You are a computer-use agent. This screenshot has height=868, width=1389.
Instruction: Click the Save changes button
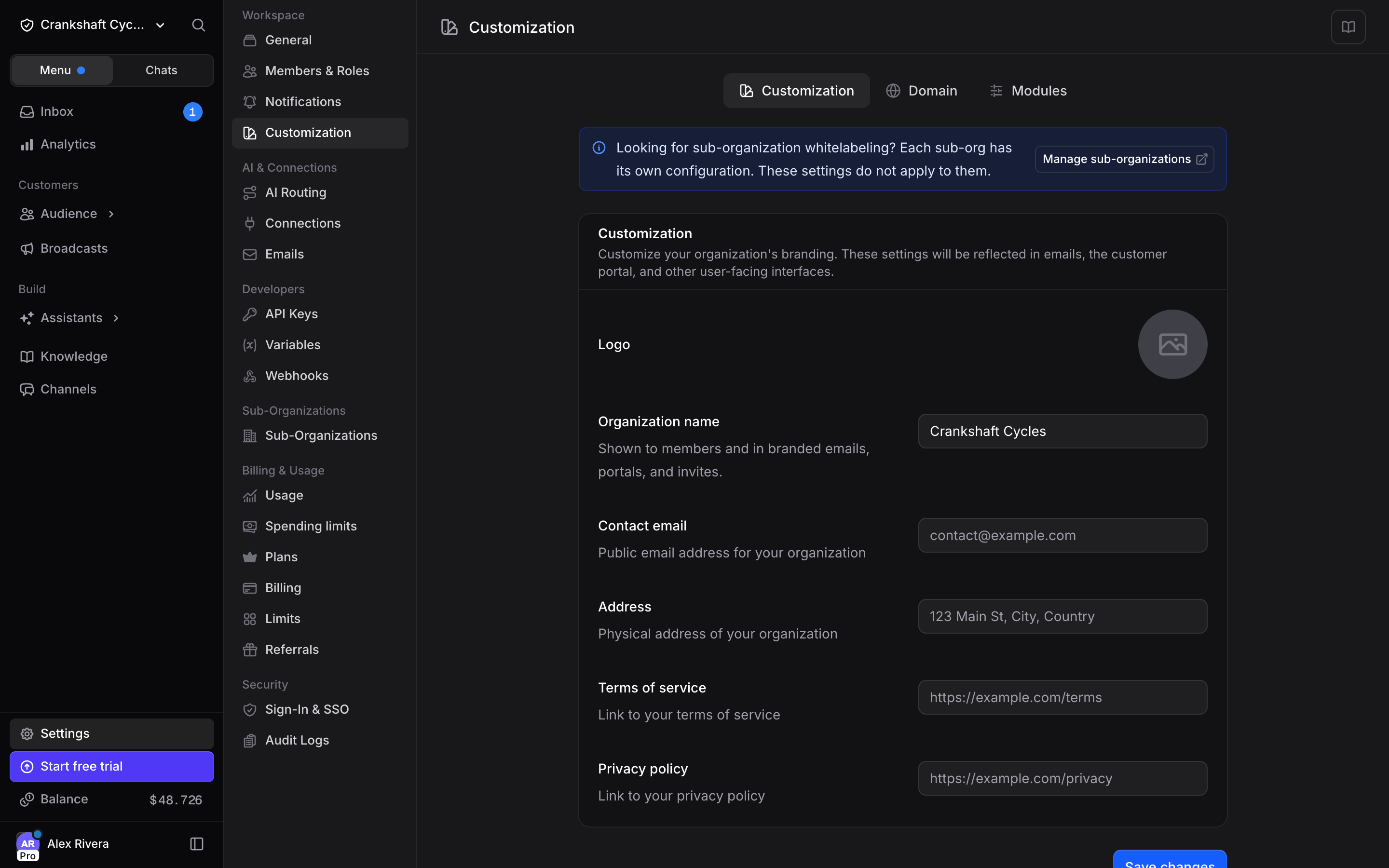(1170, 859)
